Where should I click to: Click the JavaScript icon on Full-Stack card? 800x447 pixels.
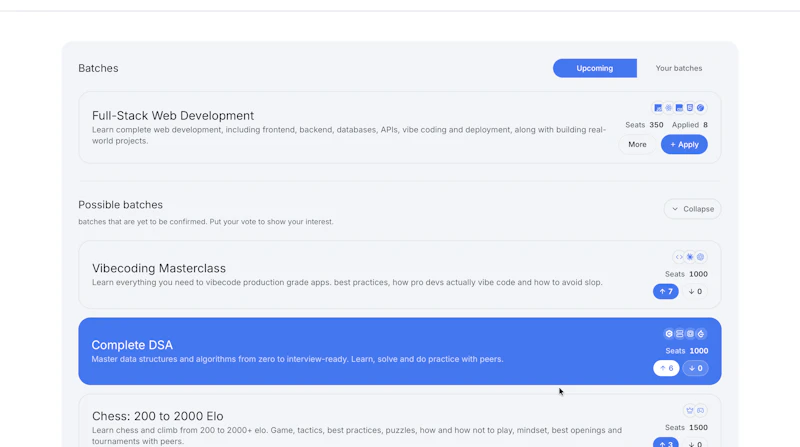pos(658,108)
